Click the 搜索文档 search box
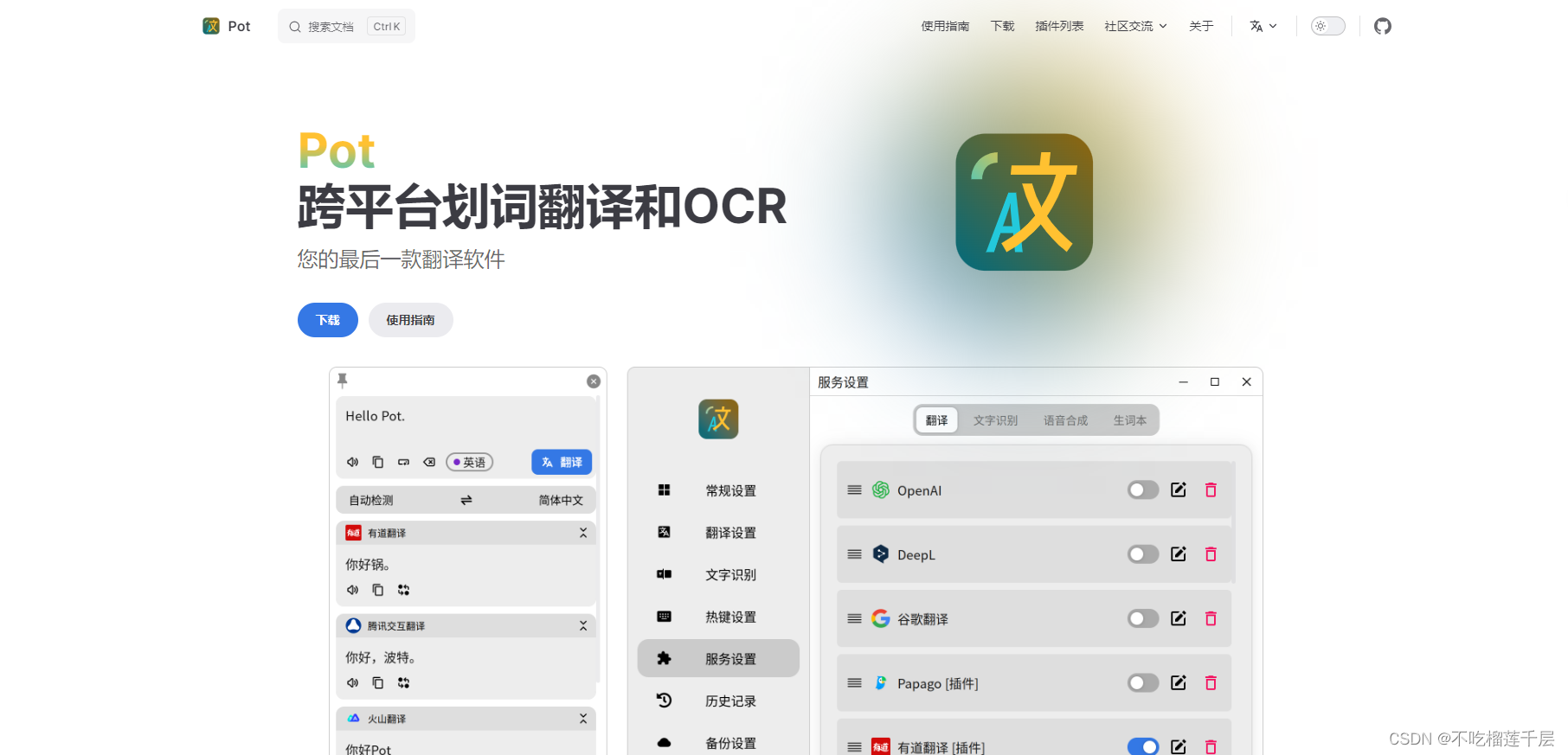Screen dimensions: 1568x755 (346, 26)
